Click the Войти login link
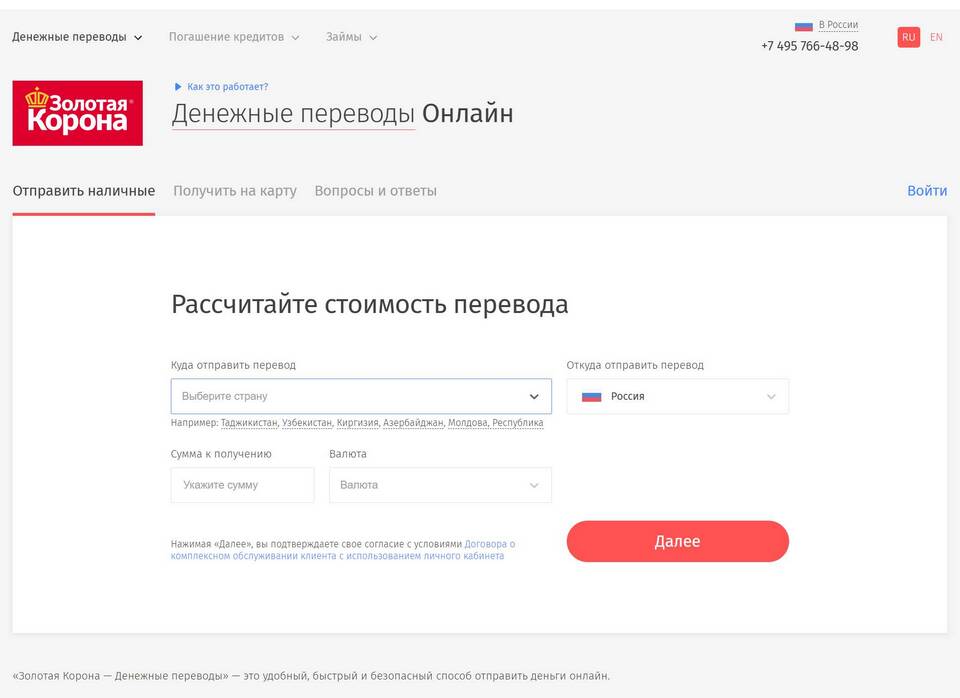Screen dimensions: 960x698 [926, 190]
